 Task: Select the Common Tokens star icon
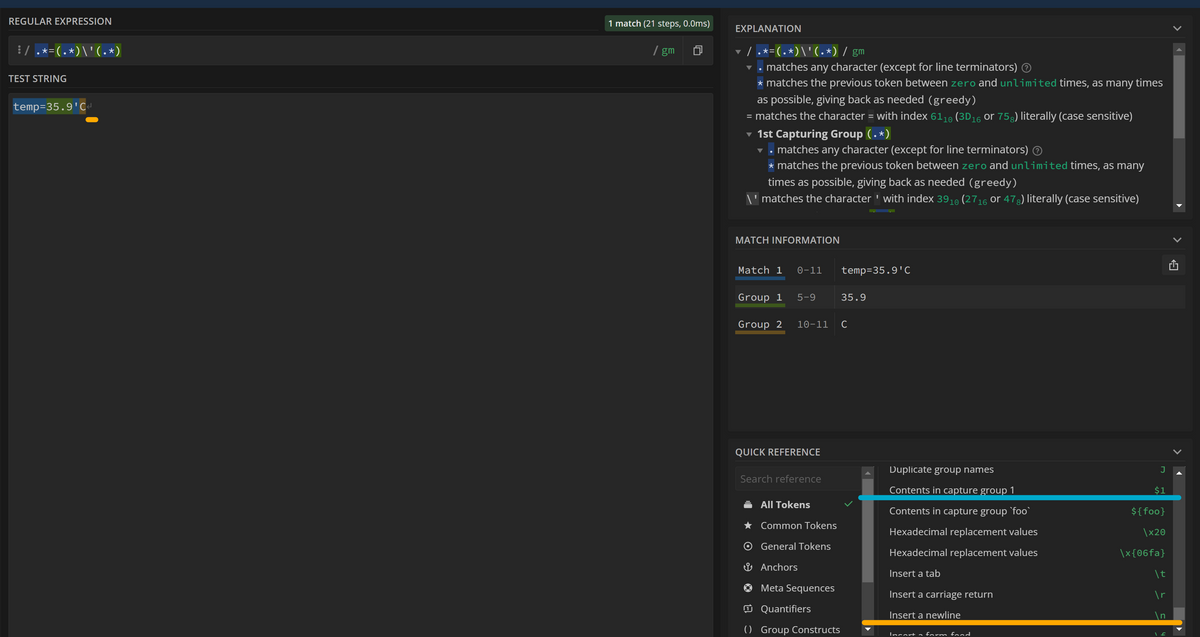pyautogui.click(x=748, y=526)
